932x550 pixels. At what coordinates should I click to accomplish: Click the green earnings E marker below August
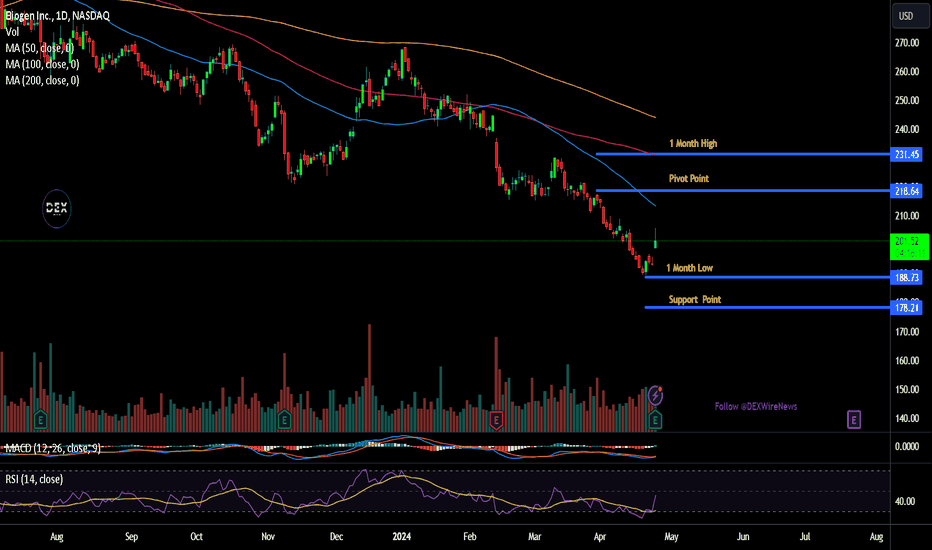tap(40, 420)
